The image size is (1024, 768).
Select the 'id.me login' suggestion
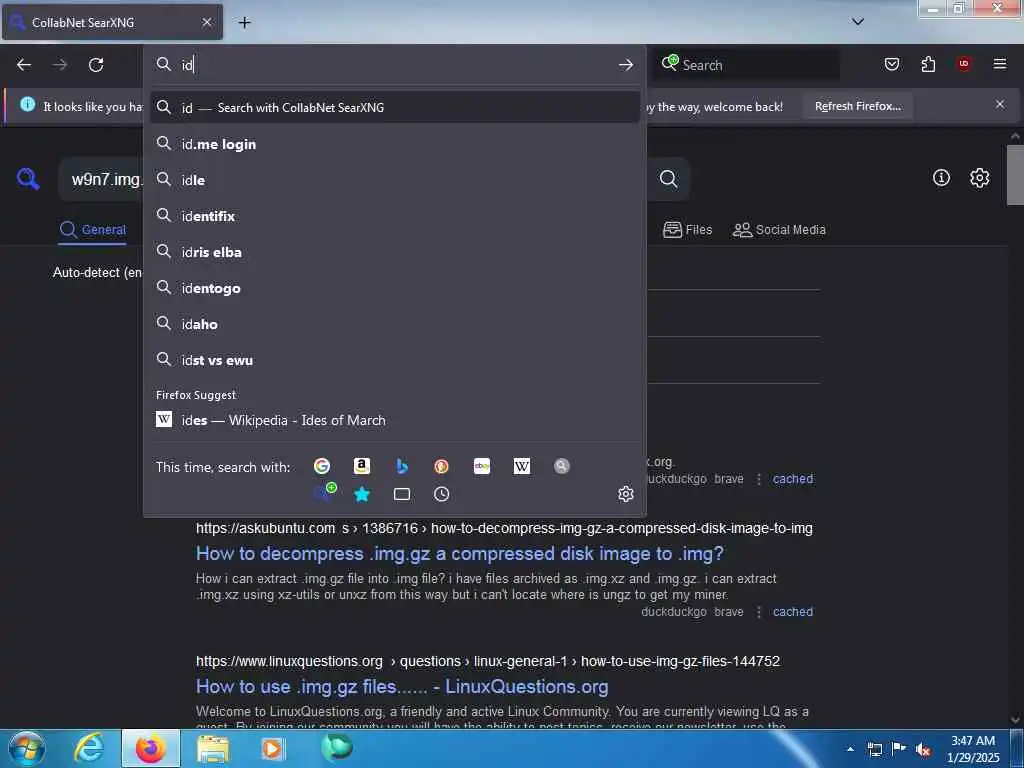point(394,144)
